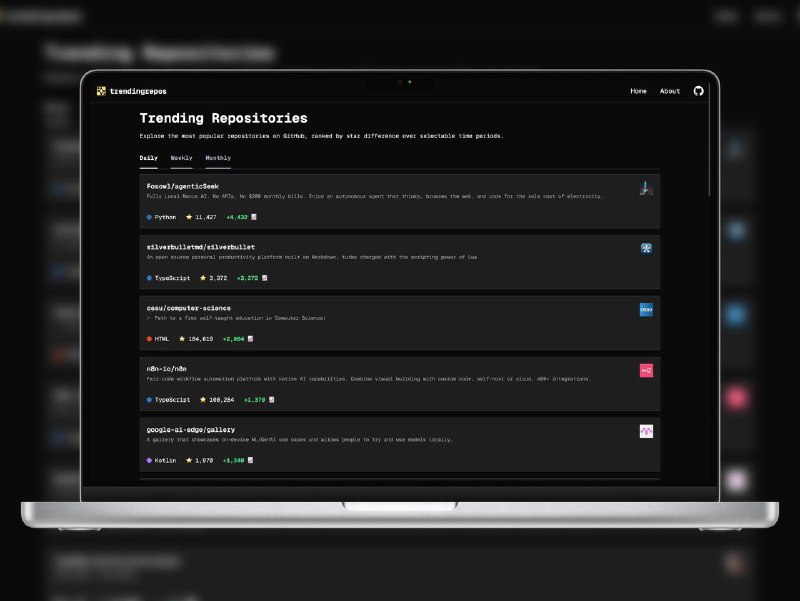Click the trendingrepos logo icon

(101, 91)
